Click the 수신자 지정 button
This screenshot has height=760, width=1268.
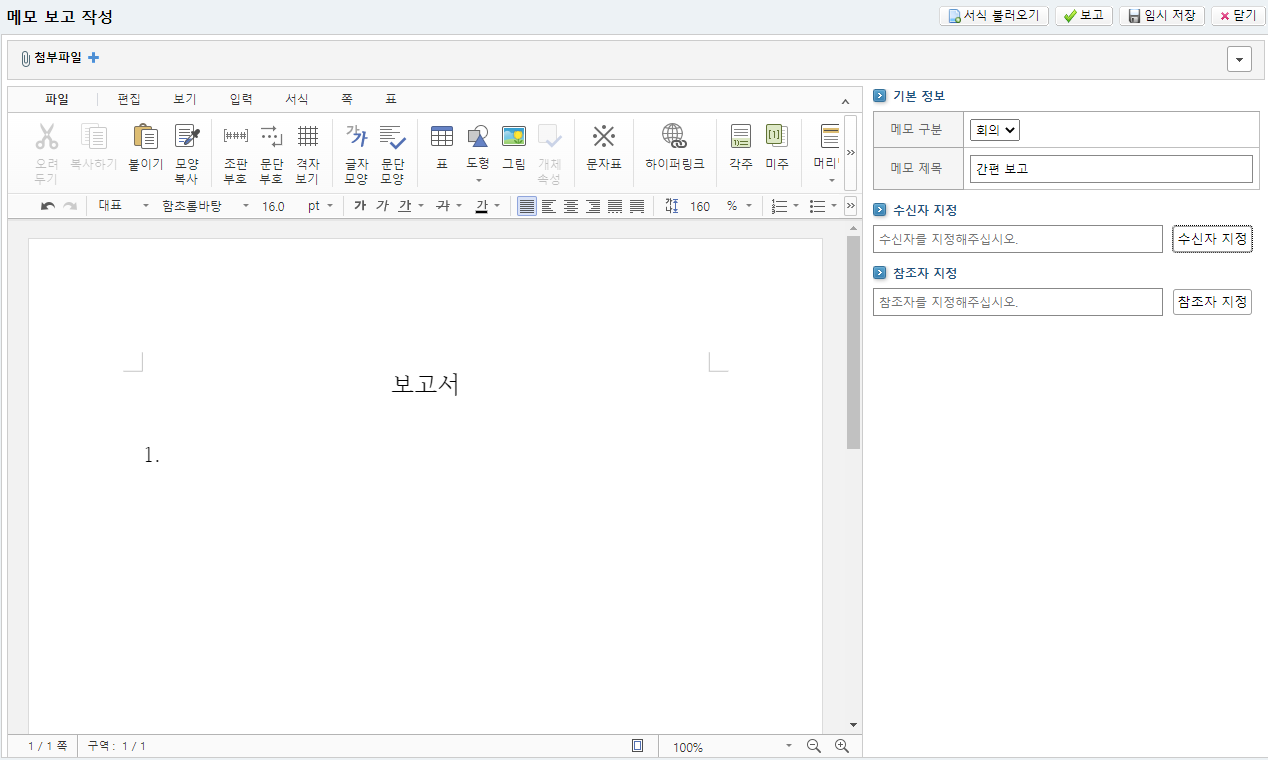pyautogui.click(x=1212, y=239)
